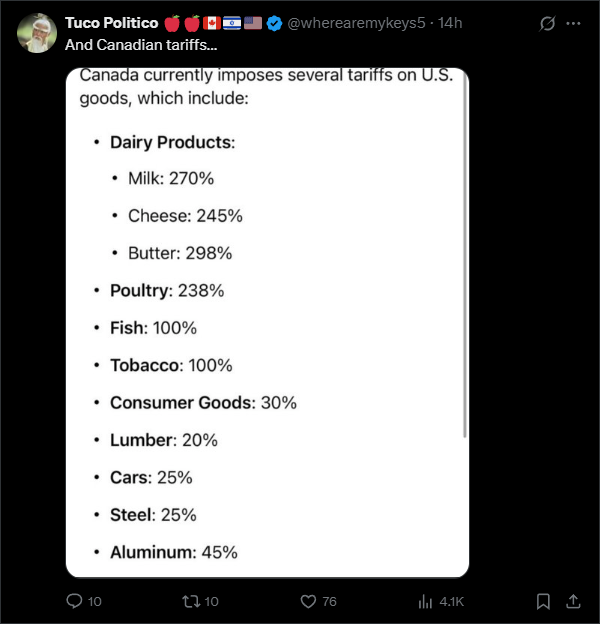600x624 pixels.
Task: Click the reply count 10
Action: (95, 601)
